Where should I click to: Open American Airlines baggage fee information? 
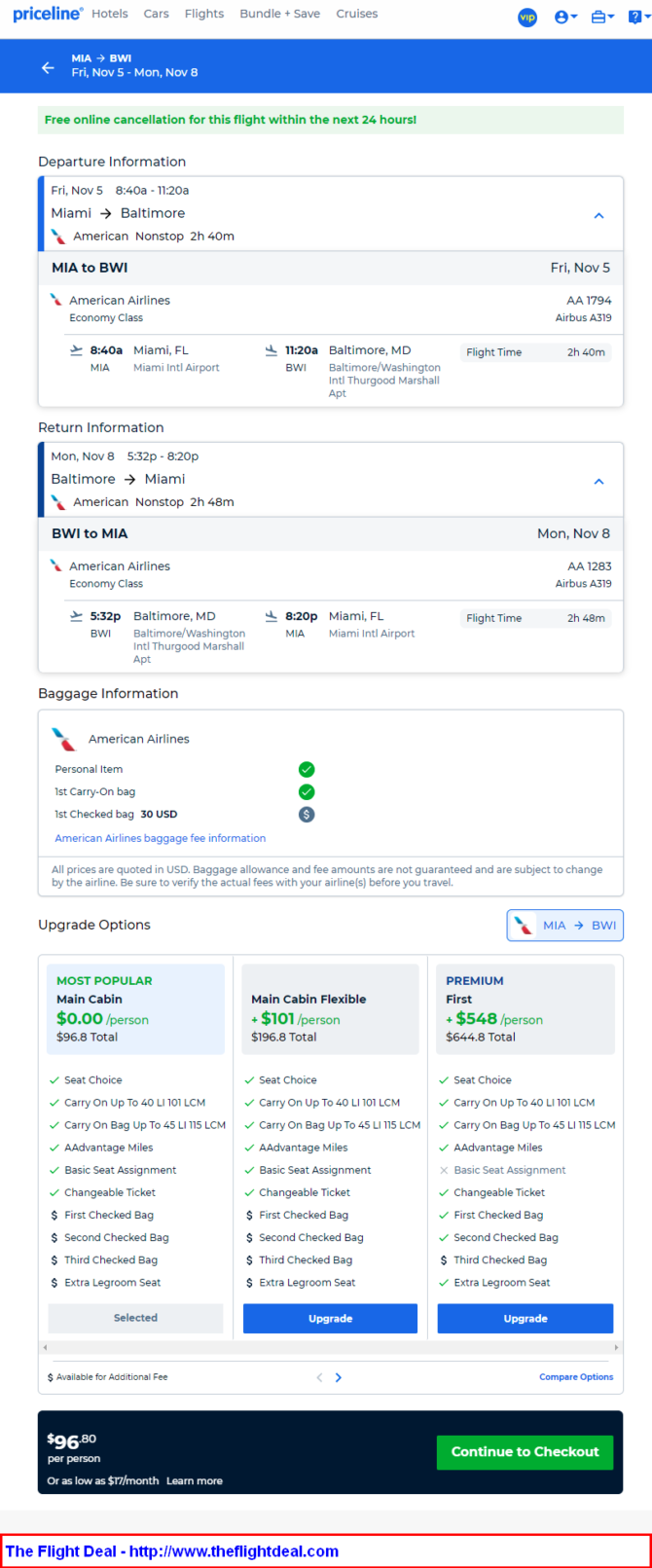(161, 838)
